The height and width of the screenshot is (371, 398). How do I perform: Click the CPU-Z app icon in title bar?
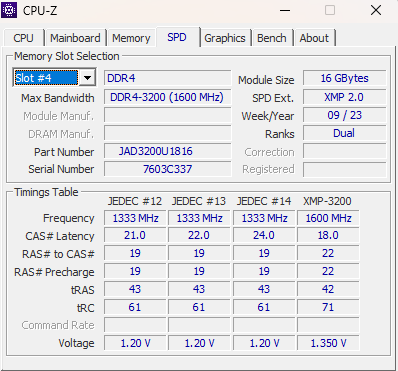click(9, 10)
